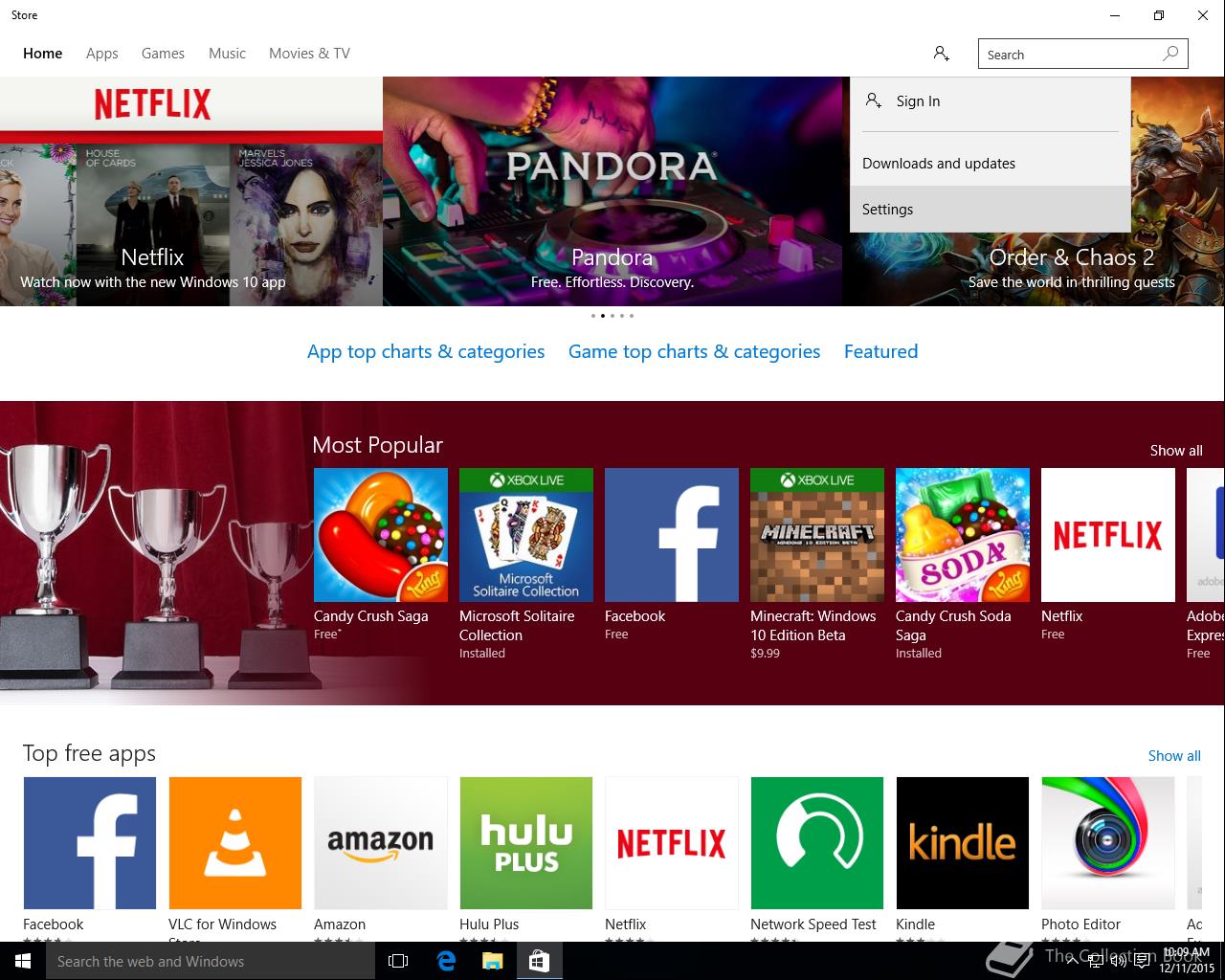Viewport: 1225px width, 980px height.
Task: Open Candy Crush Saga app tile
Action: click(x=380, y=535)
